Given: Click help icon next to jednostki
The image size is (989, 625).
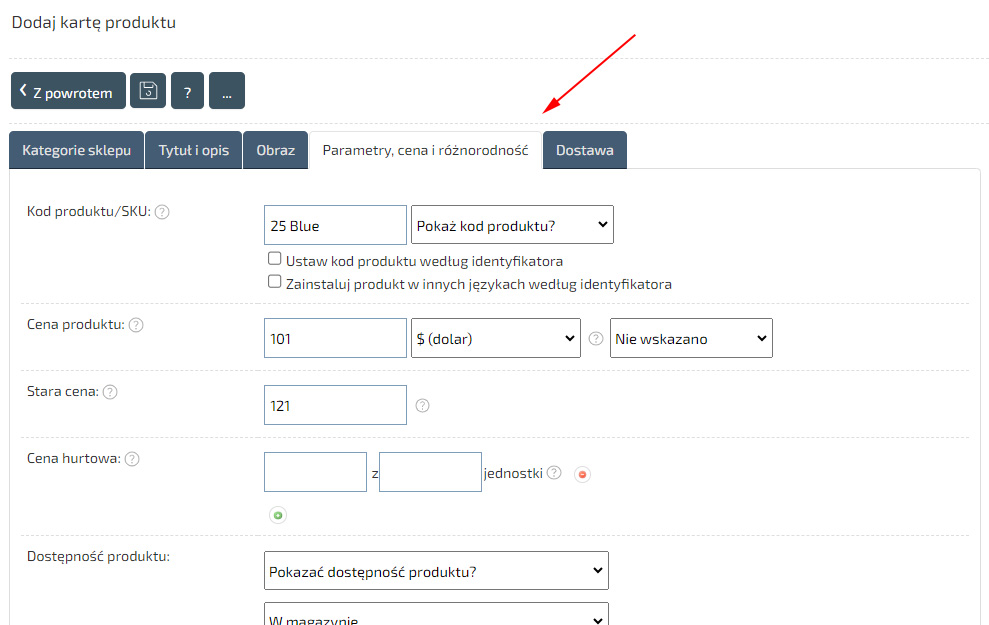Looking at the screenshot, I should click(x=554, y=473).
